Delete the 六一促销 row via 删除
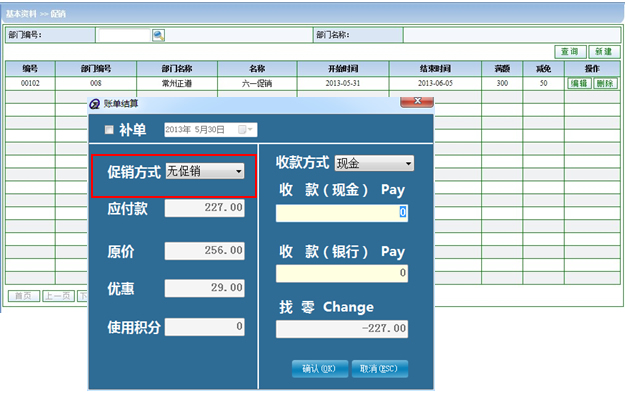This screenshot has height=397, width=628. pos(605,83)
